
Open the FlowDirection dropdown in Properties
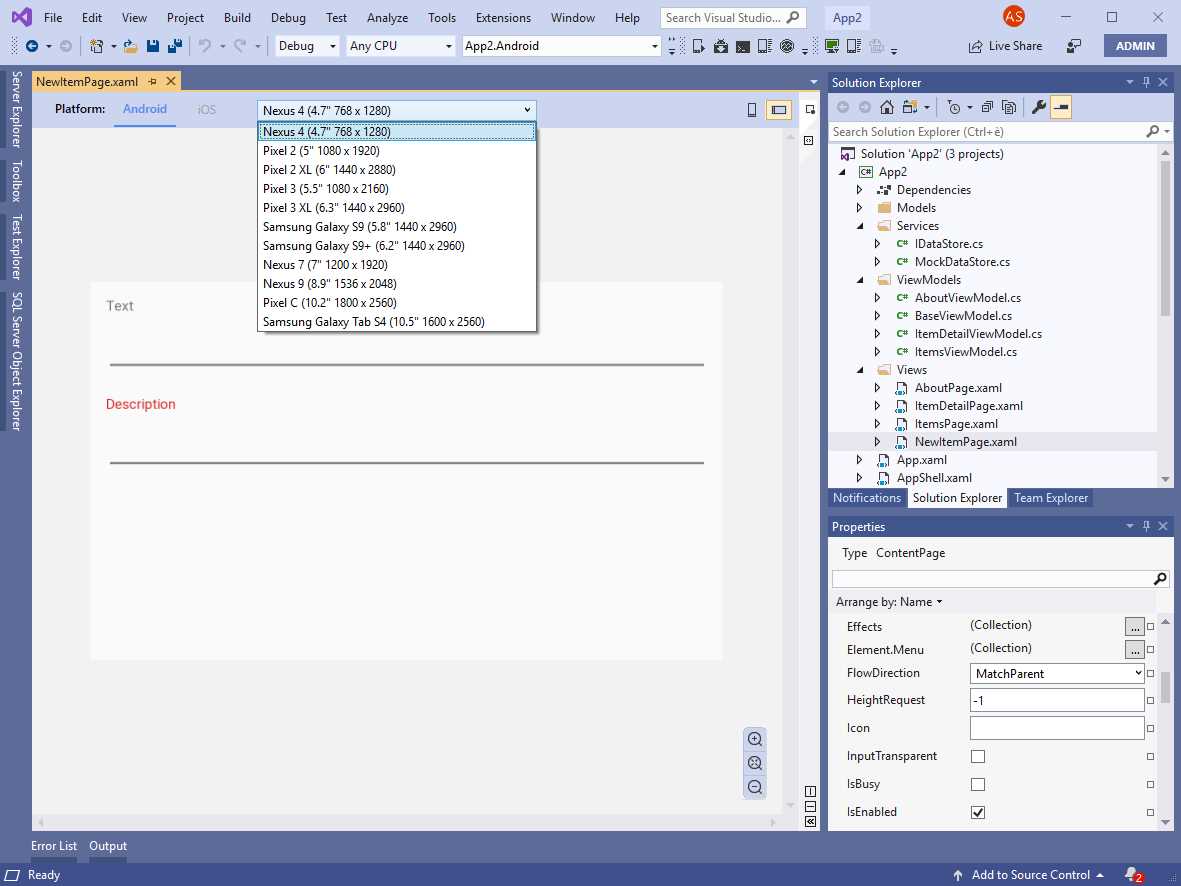click(1138, 673)
